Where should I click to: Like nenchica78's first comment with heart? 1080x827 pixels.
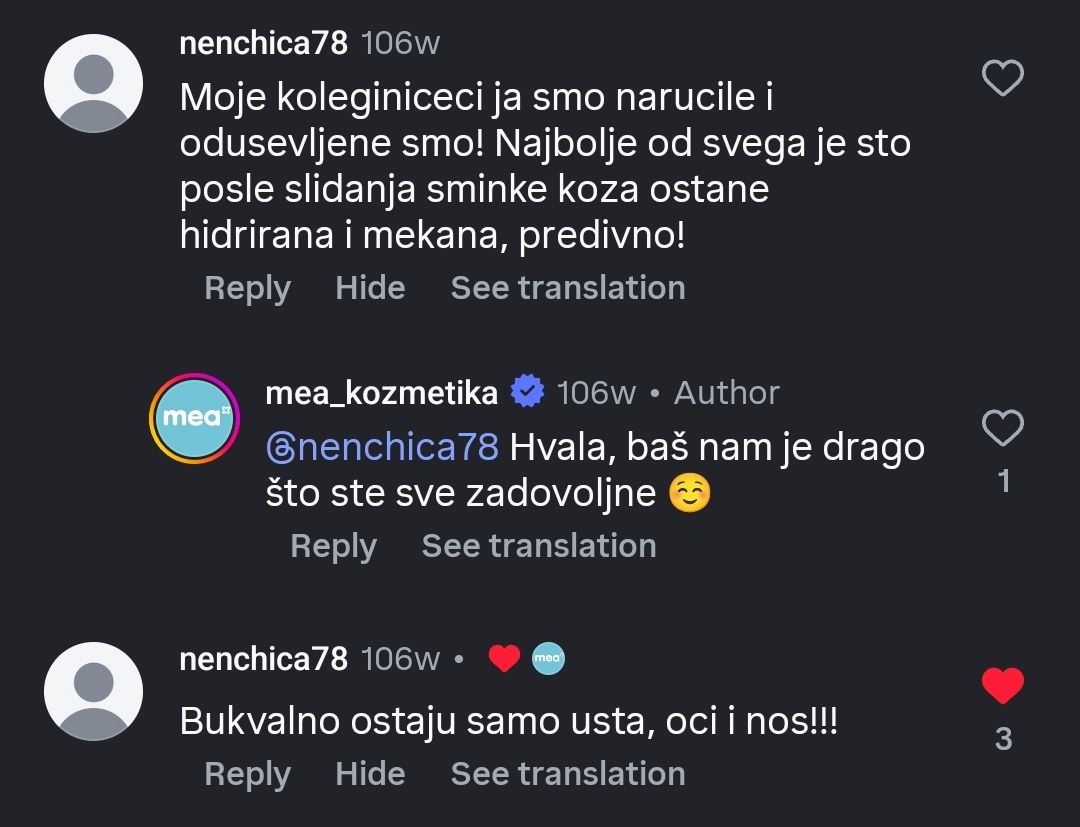[1003, 78]
